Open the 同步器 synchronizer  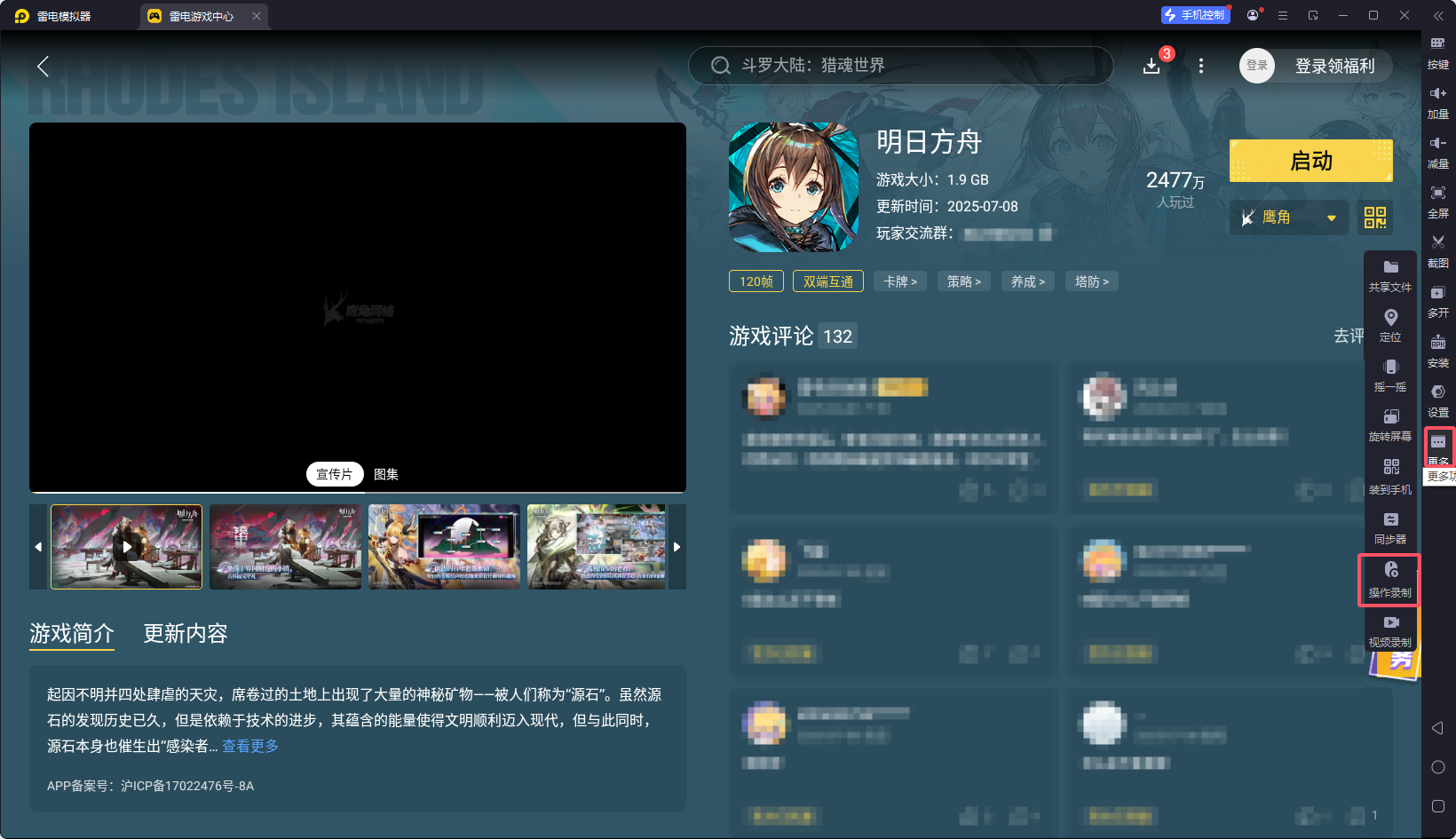click(x=1390, y=526)
